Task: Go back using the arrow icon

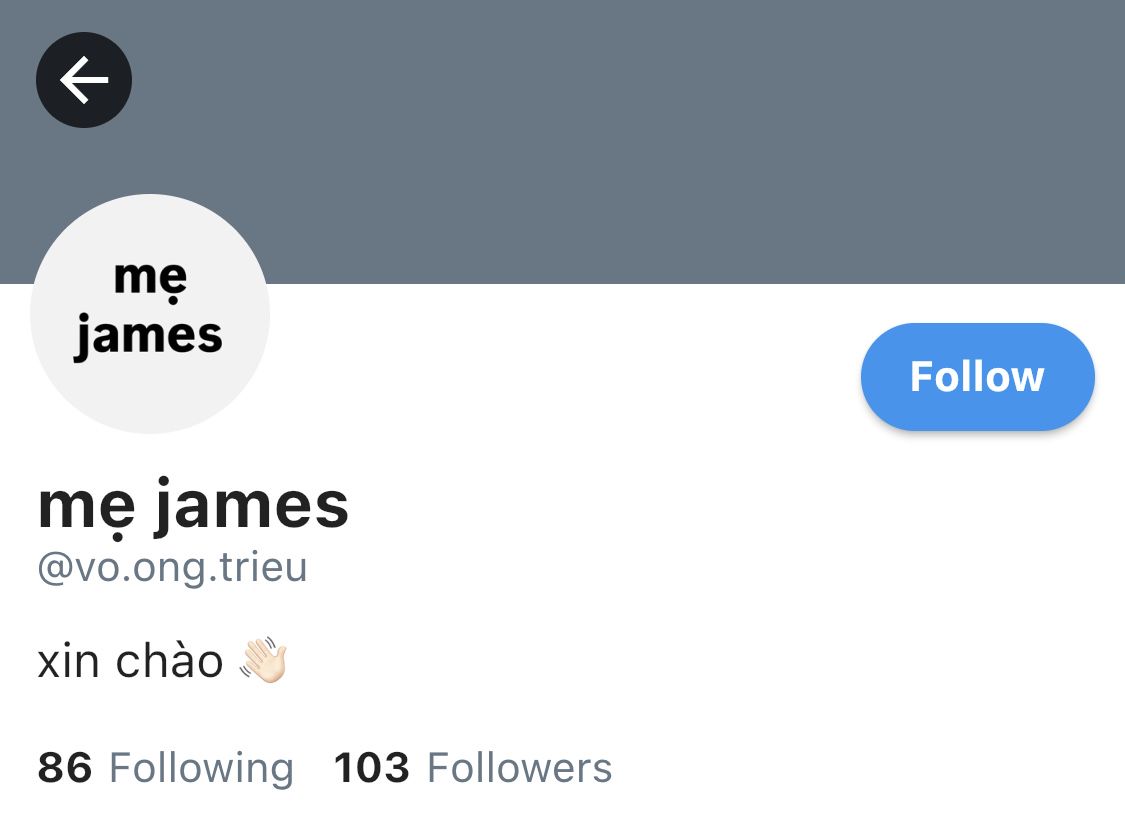Action: pos(84,80)
